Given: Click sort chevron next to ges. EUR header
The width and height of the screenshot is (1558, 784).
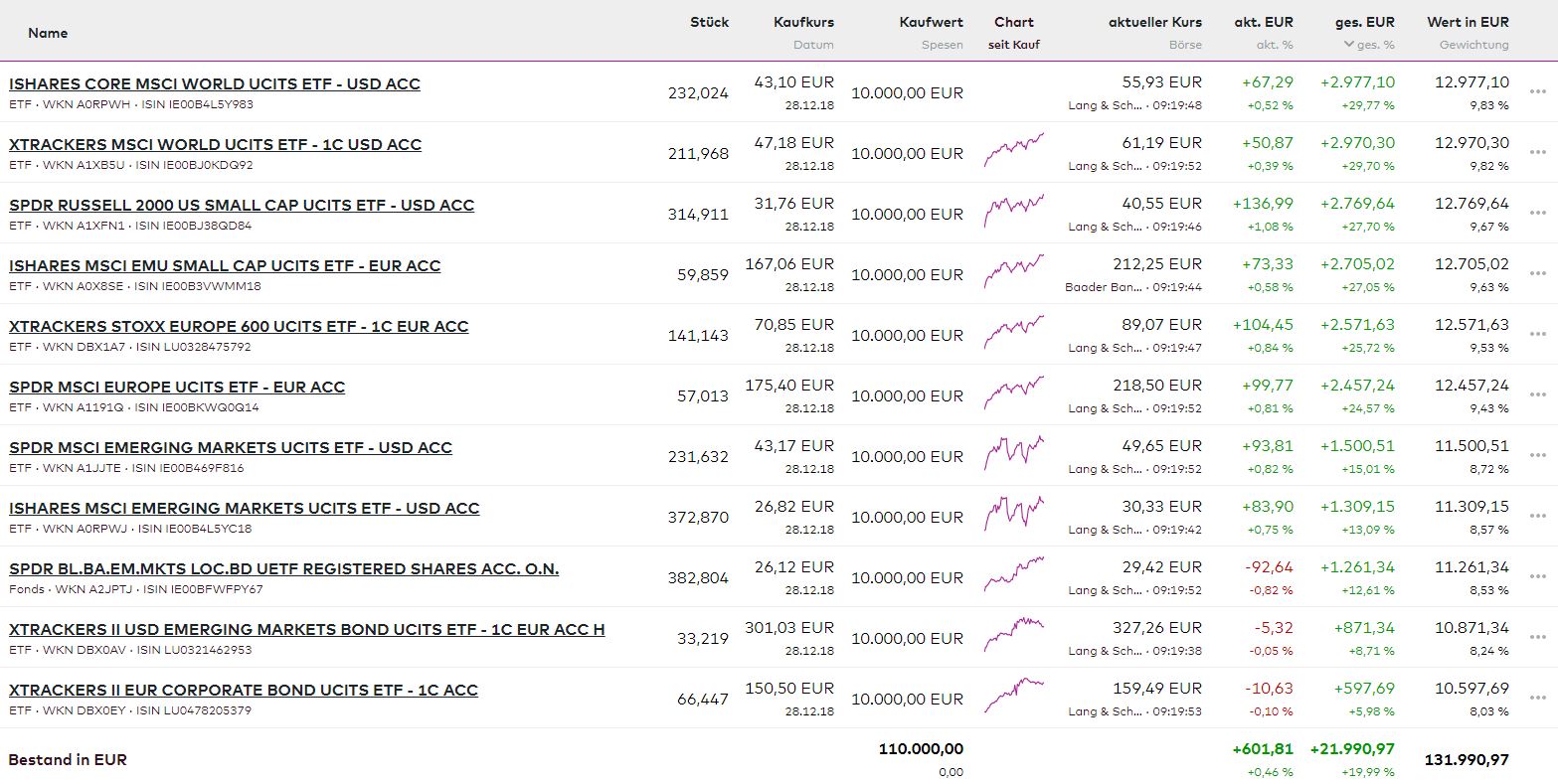Looking at the screenshot, I should (1348, 45).
